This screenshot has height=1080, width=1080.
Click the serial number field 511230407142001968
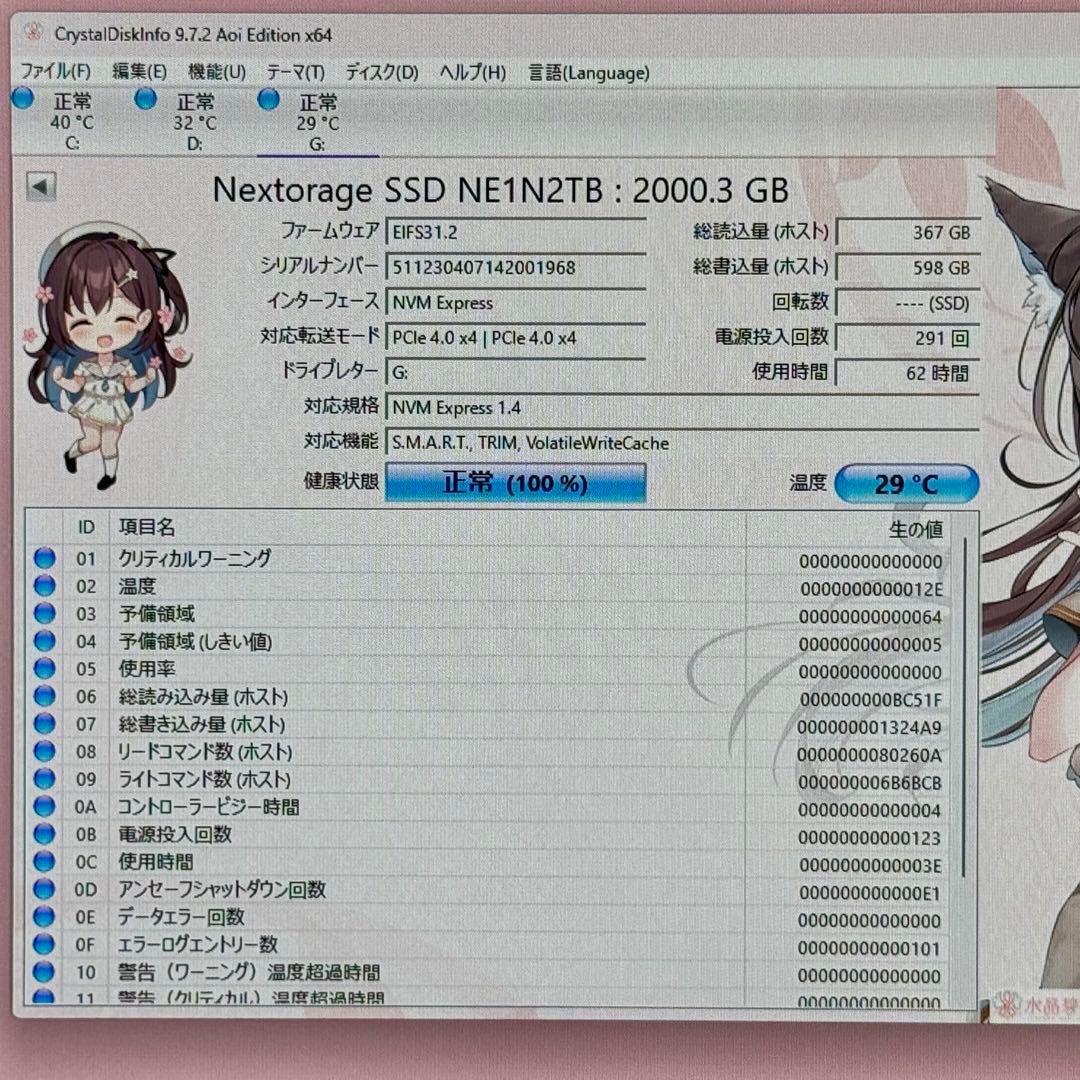(515, 267)
